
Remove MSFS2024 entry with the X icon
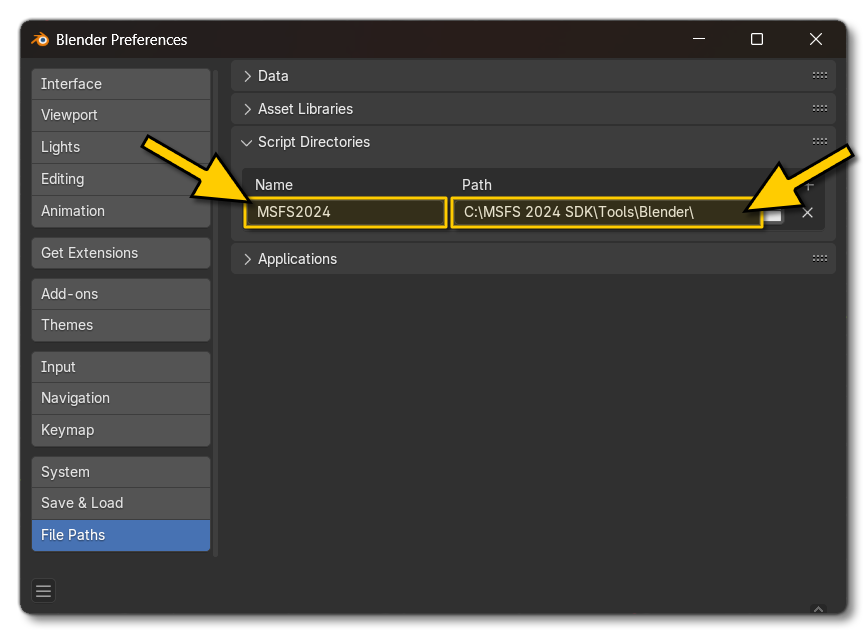(806, 213)
